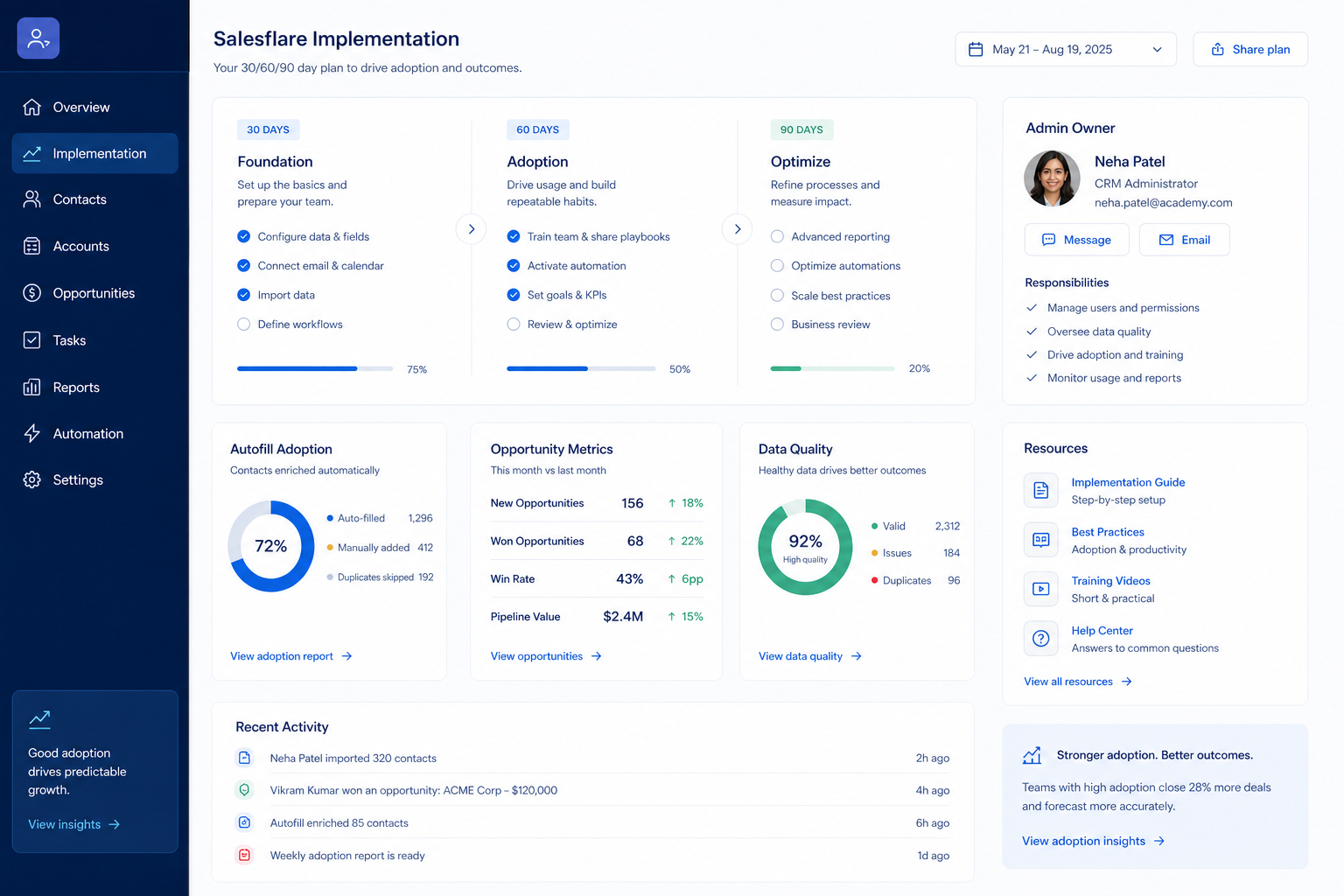The height and width of the screenshot is (896, 1344).
Task: Click the Best Practices book icon
Action: 1041,540
